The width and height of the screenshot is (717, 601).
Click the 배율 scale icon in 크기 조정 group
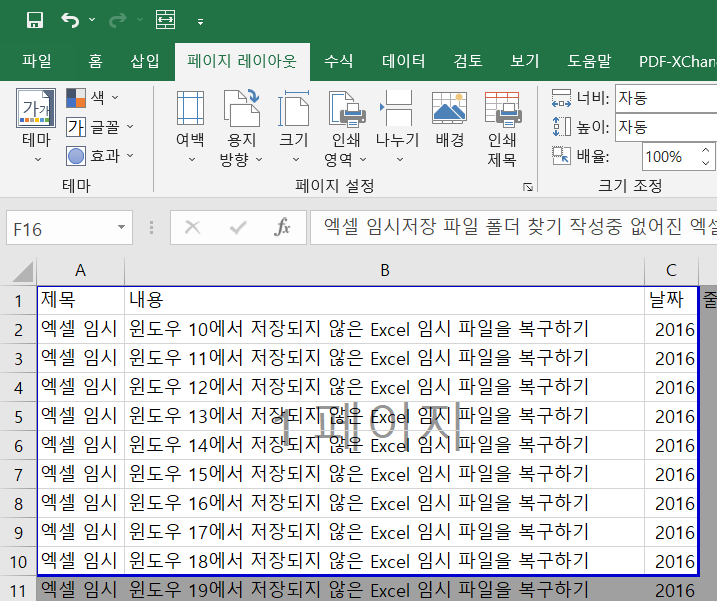561,156
